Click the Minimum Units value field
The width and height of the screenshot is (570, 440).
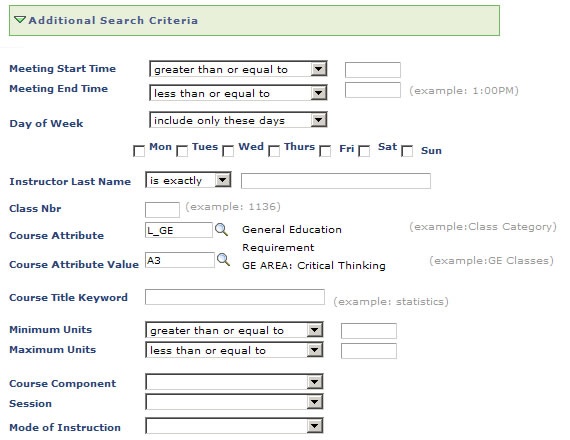pyautogui.click(x=369, y=331)
